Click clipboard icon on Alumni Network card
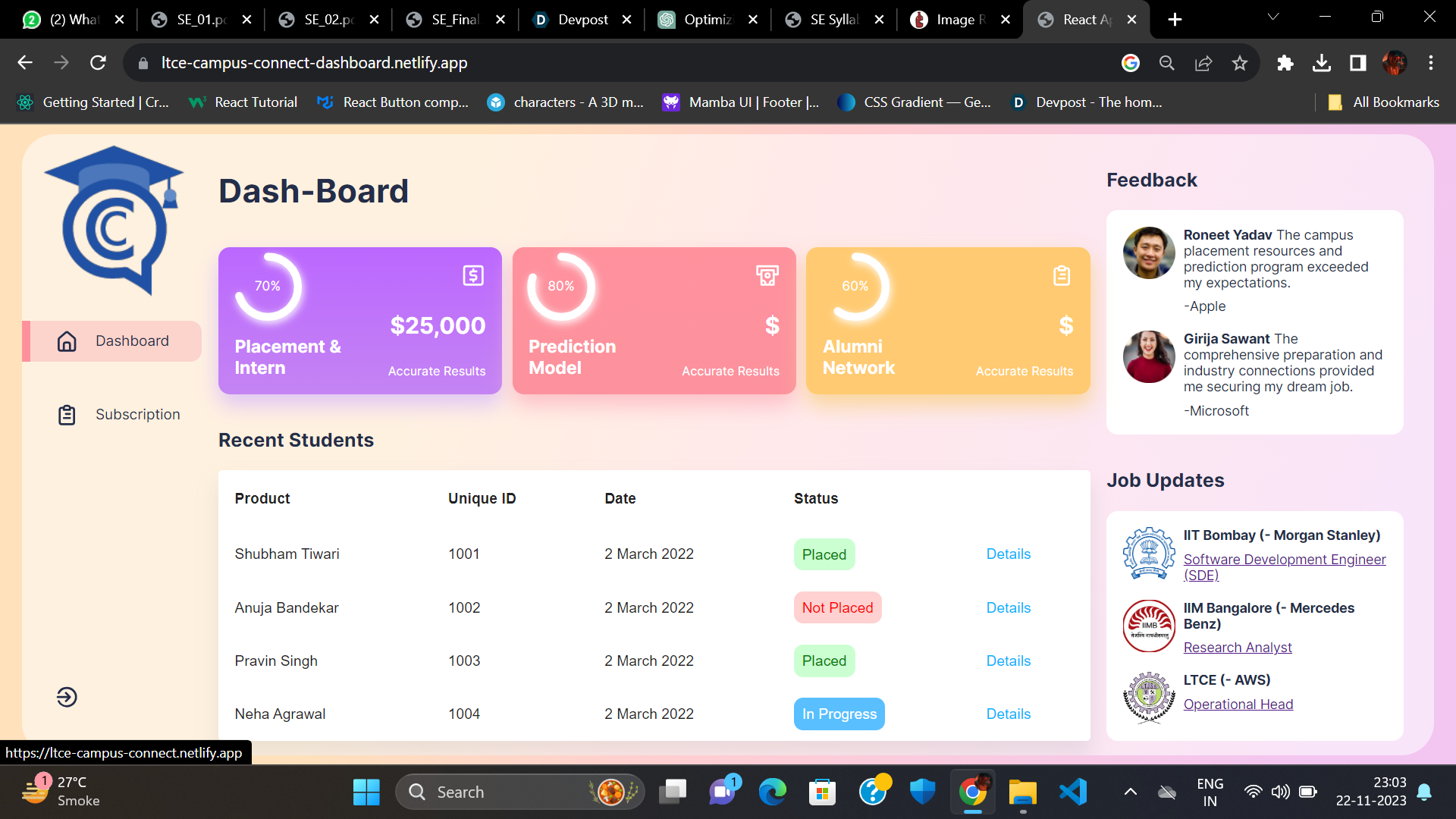The image size is (1456, 819). (x=1062, y=275)
